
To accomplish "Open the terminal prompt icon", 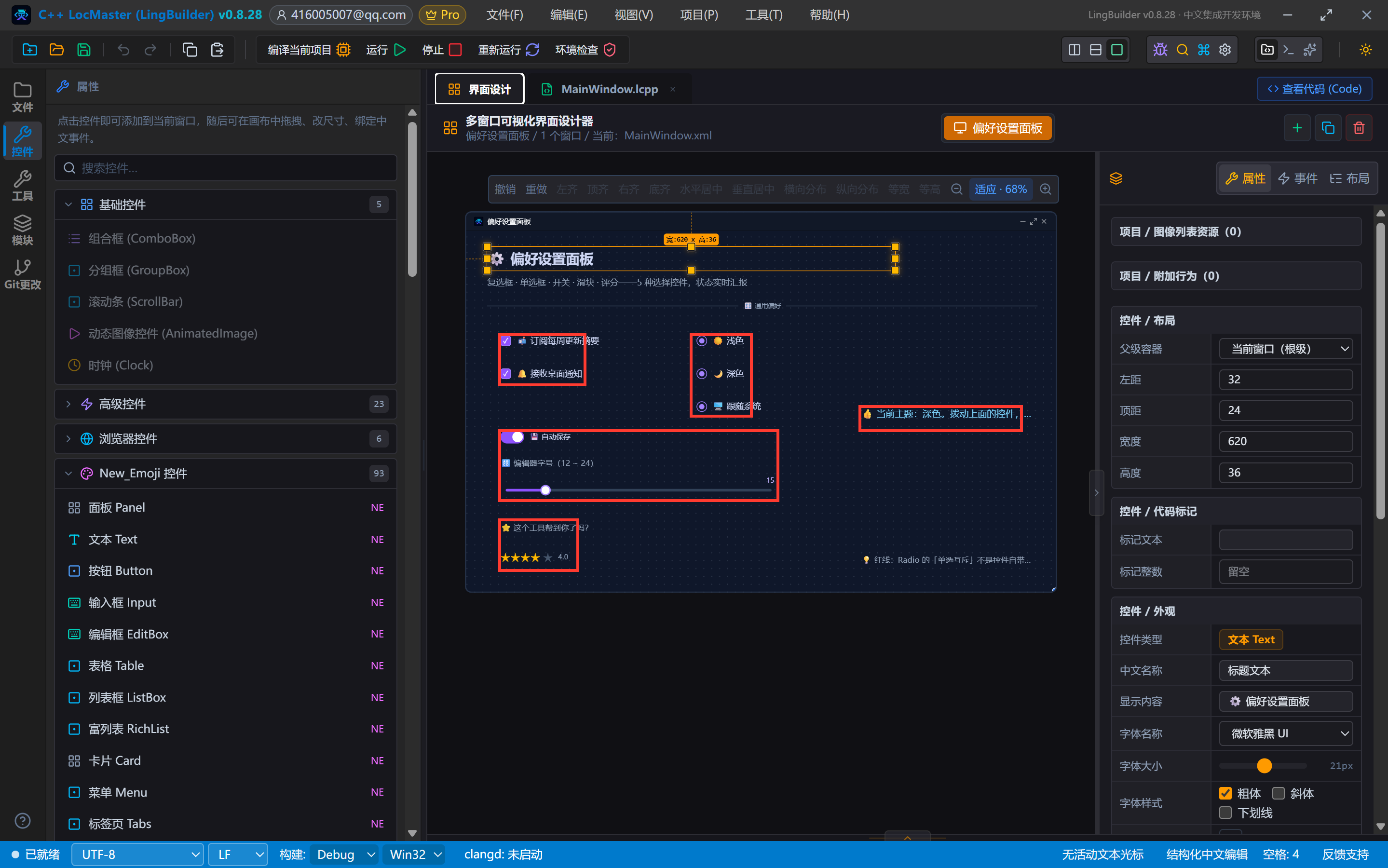I will (1288, 50).
